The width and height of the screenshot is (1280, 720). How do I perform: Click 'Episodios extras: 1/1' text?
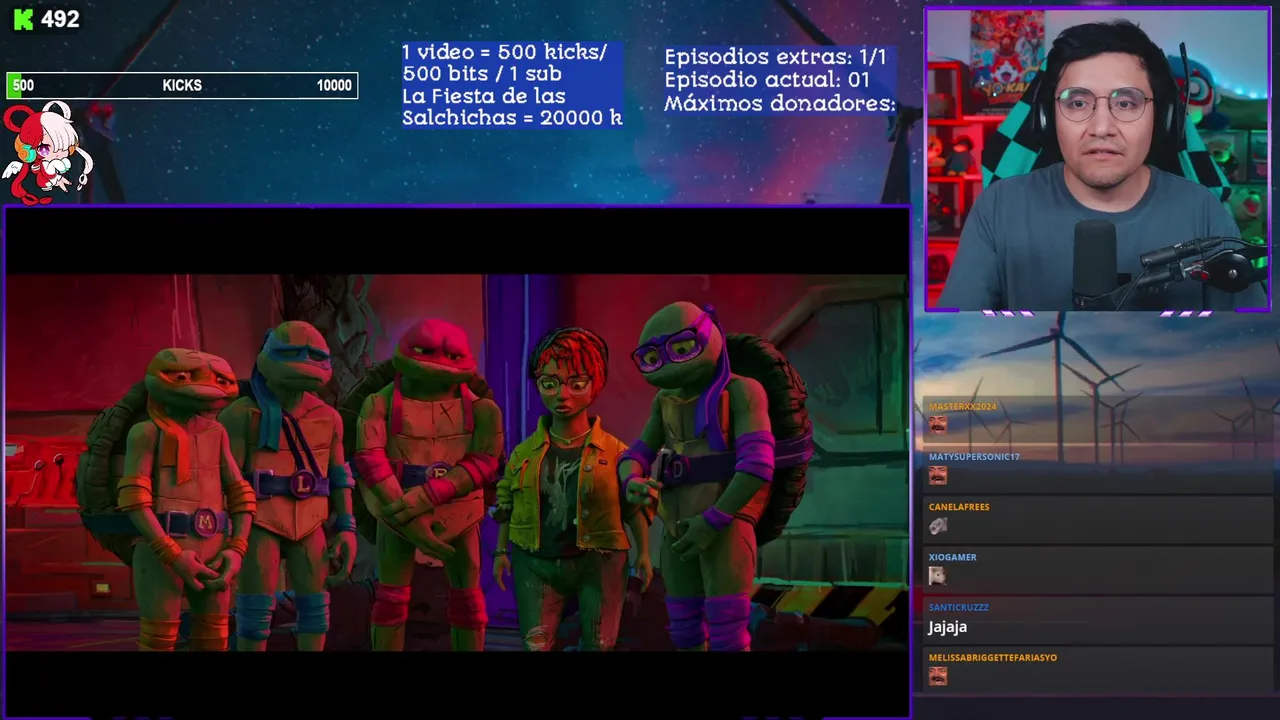(x=775, y=57)
